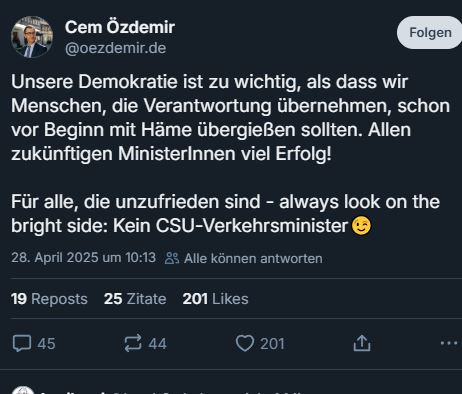
Task: Open Cem Özdemir's profile avatar
Action: tap(32, 37)
